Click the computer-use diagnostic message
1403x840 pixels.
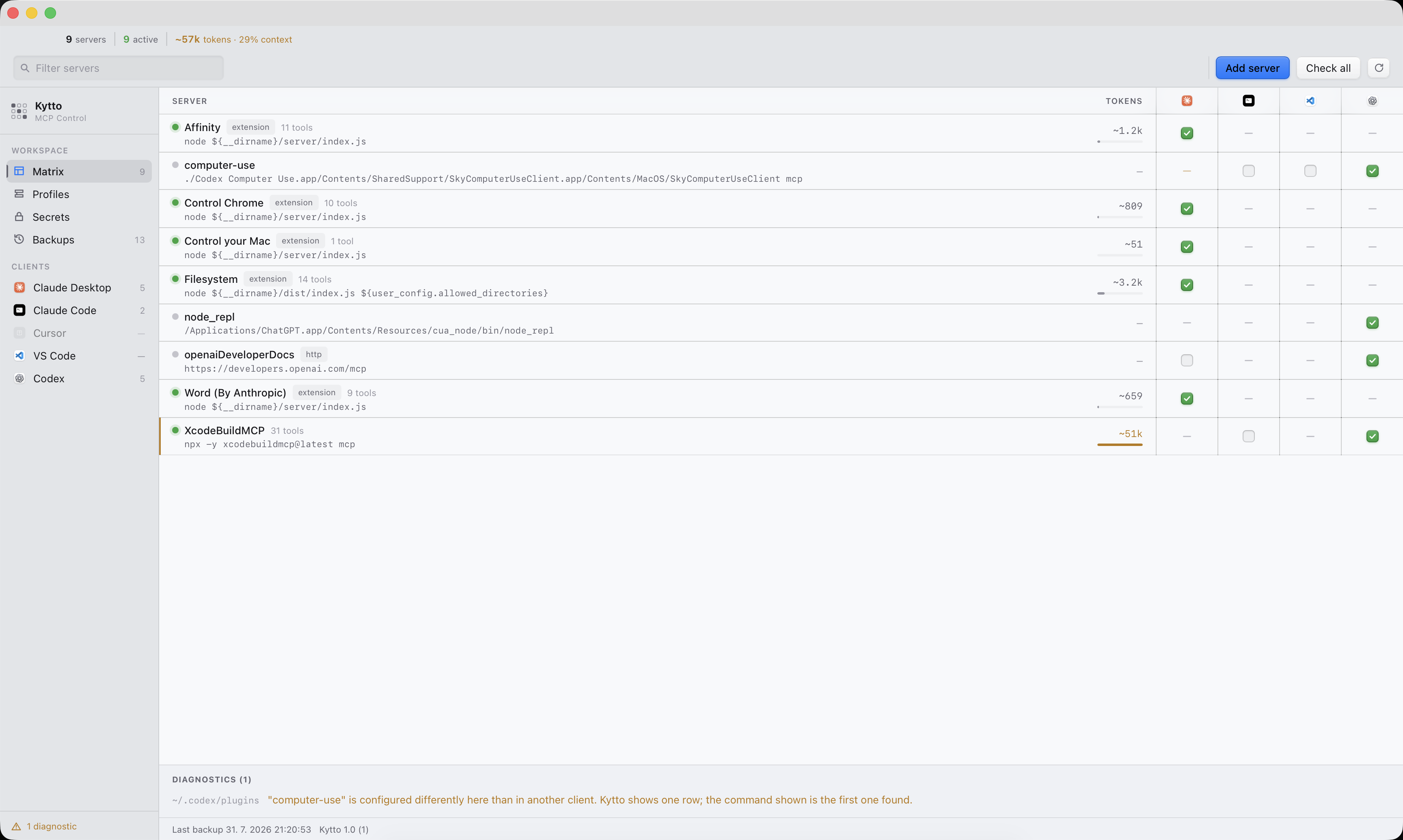(589, 800)
